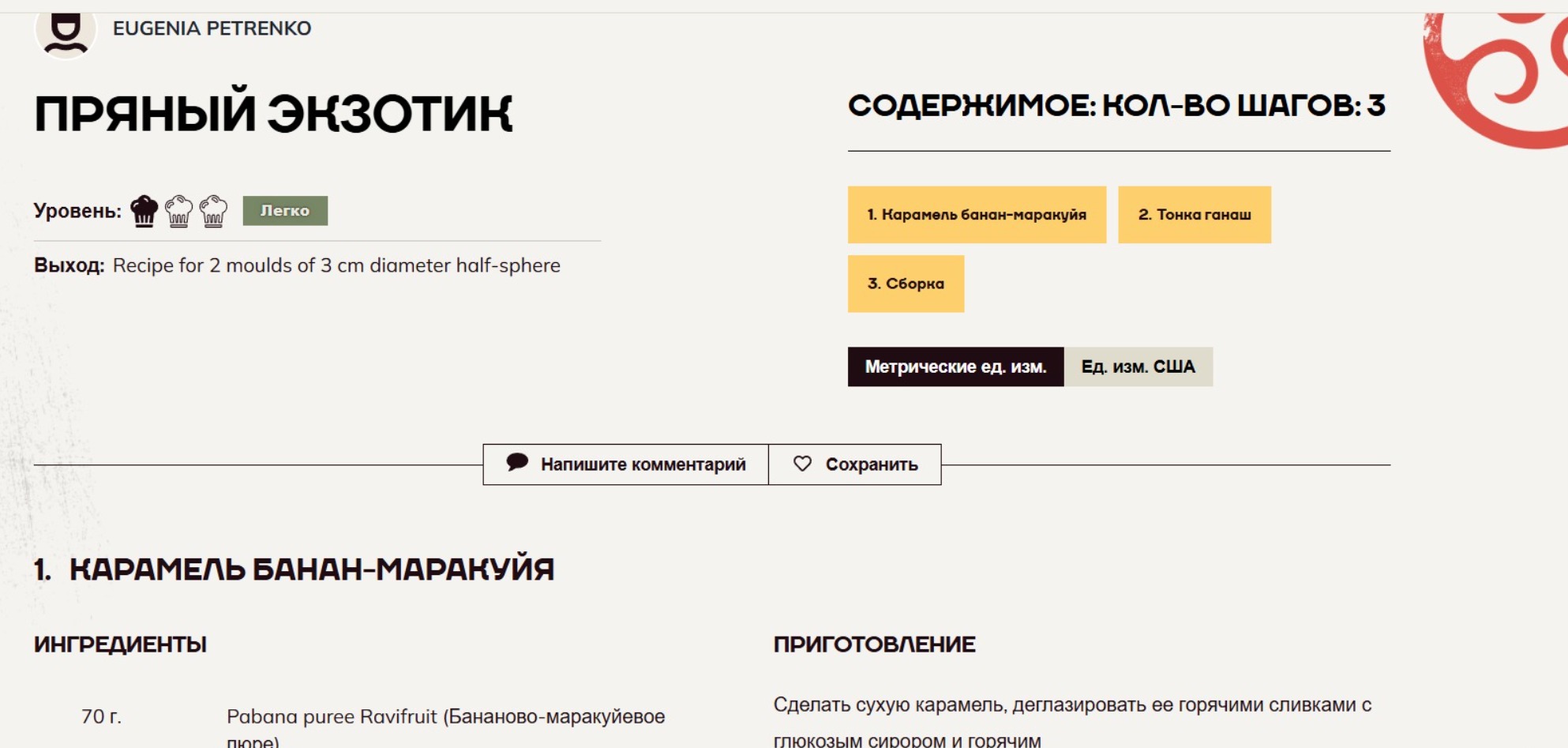Screen dimensions: 1568x748
Task: Click the ИНГРЕДИЕНТЫ heading
Action: [120, 645]
